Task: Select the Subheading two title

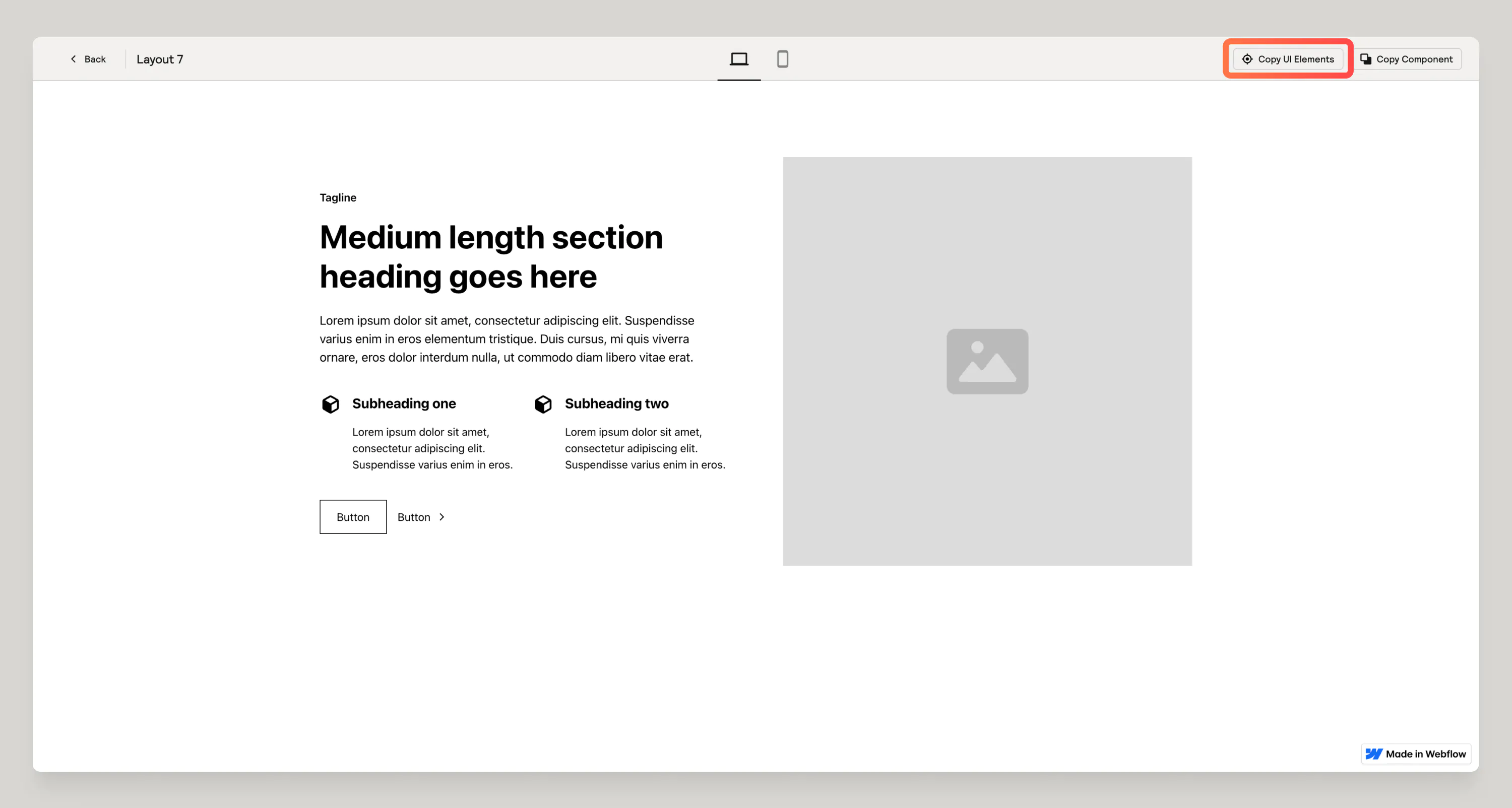Action: (x=616, y=403)
